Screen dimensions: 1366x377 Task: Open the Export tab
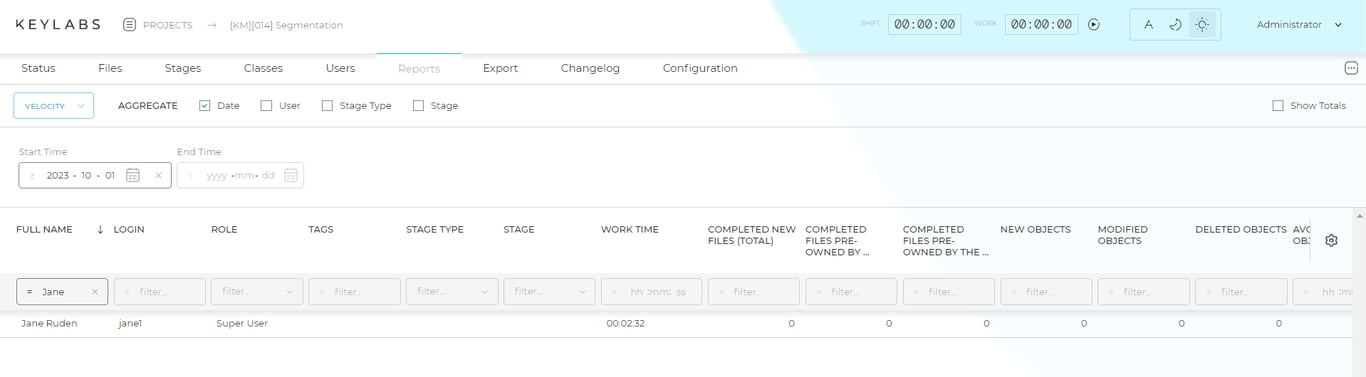click(500, 68)
